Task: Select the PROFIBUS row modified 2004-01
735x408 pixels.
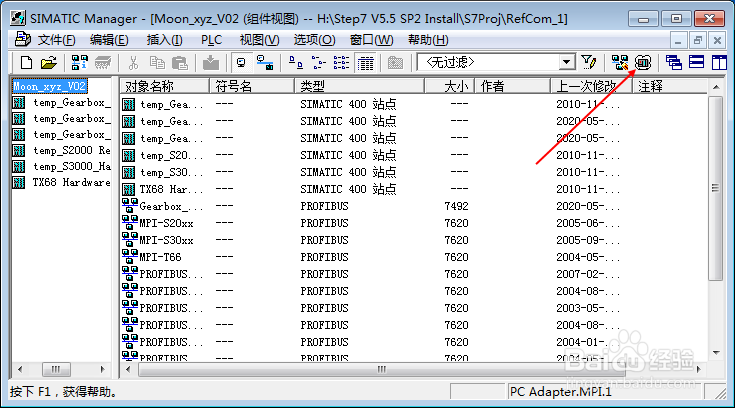Action: click(x=163, y=342)
